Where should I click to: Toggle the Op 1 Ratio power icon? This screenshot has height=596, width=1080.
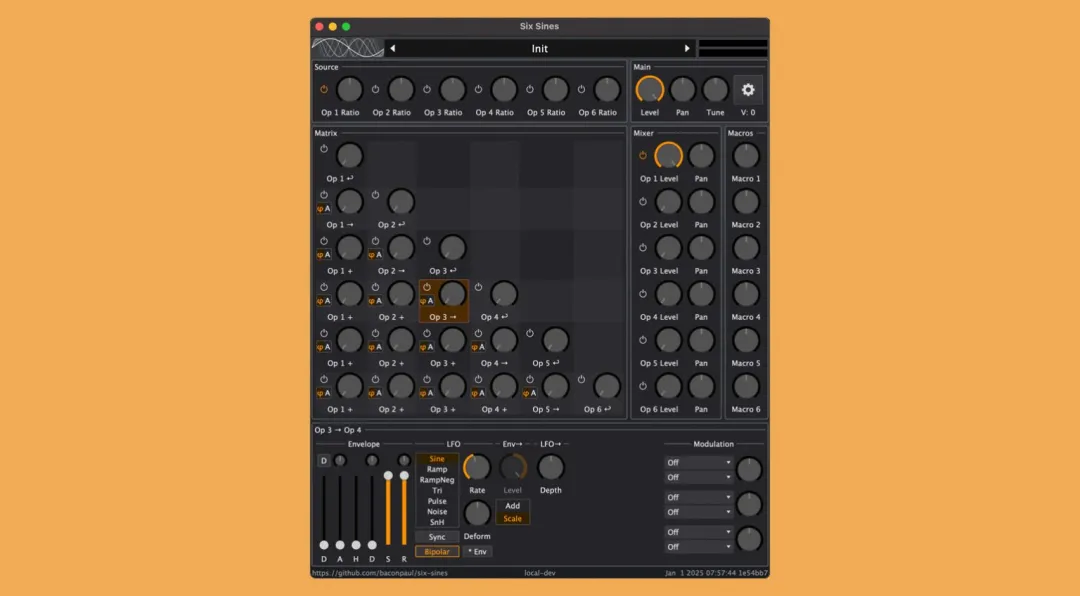[x=324, y=89]
